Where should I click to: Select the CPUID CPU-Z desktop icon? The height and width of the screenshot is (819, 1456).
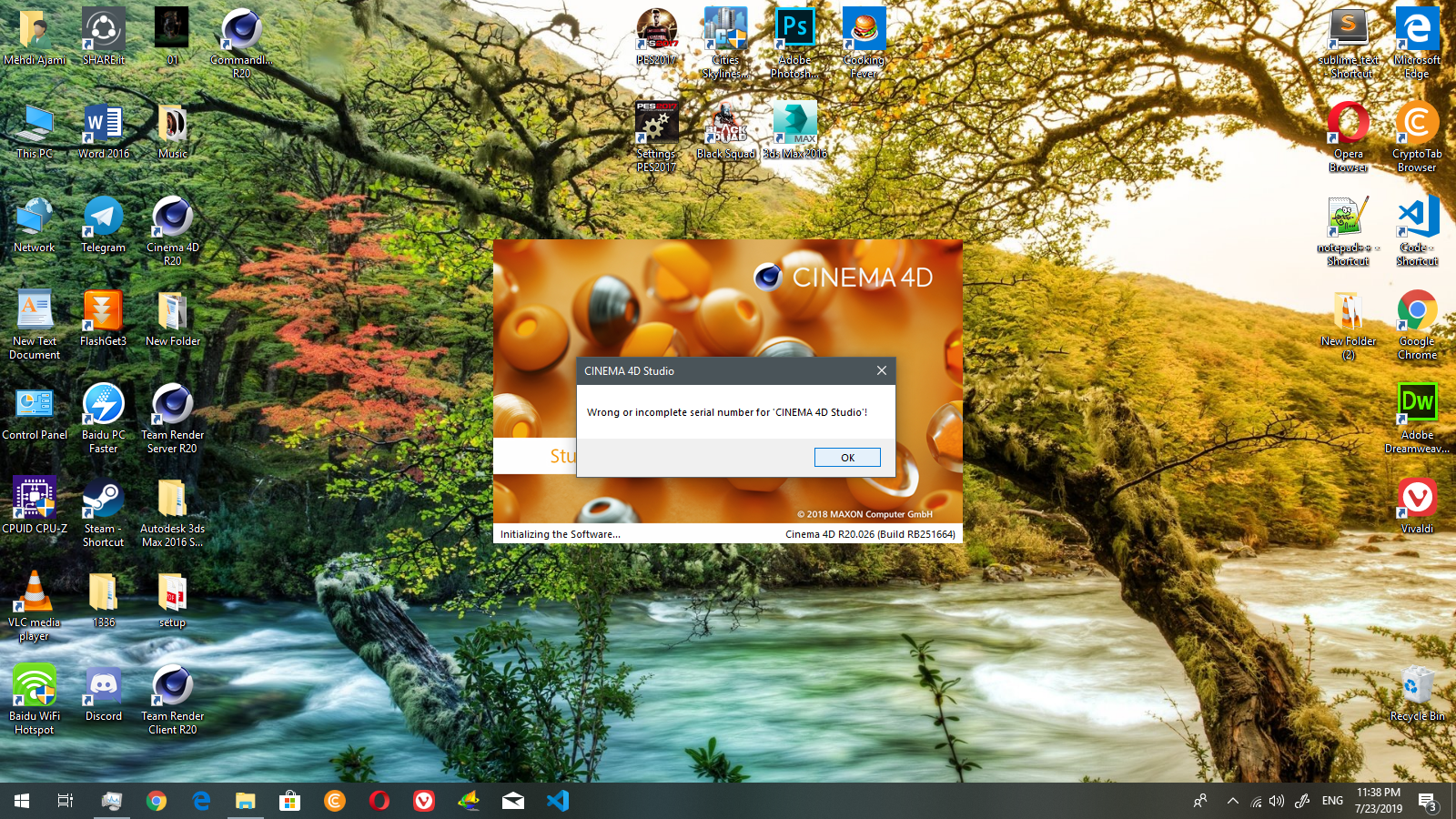(x=35, y=505)
